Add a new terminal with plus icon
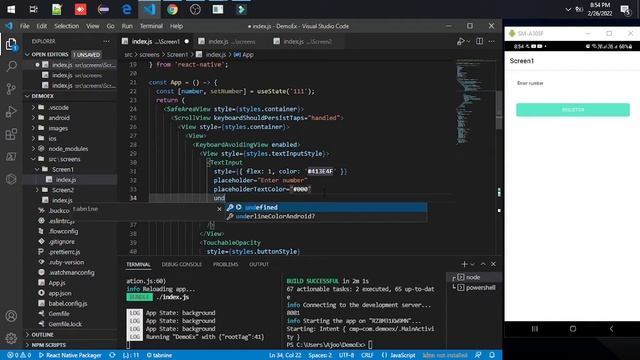The width and height of the screenshot is (640, 360). coord(464,264)
